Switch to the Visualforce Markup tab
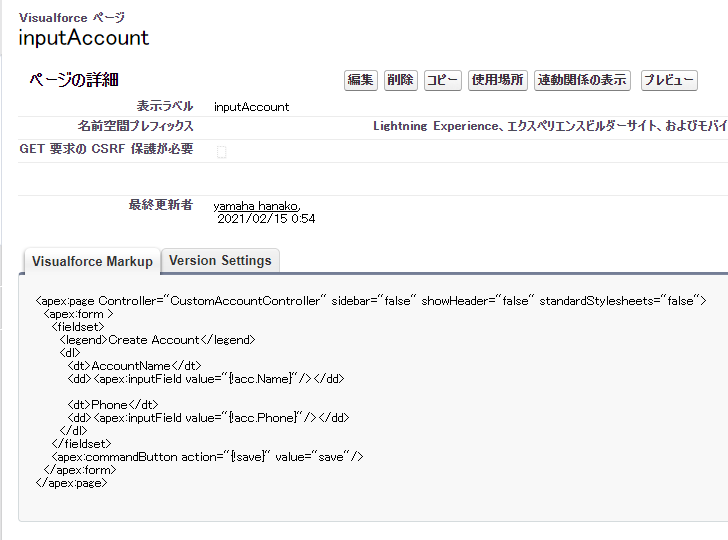728x540 pixels. [x=92, y=261]
